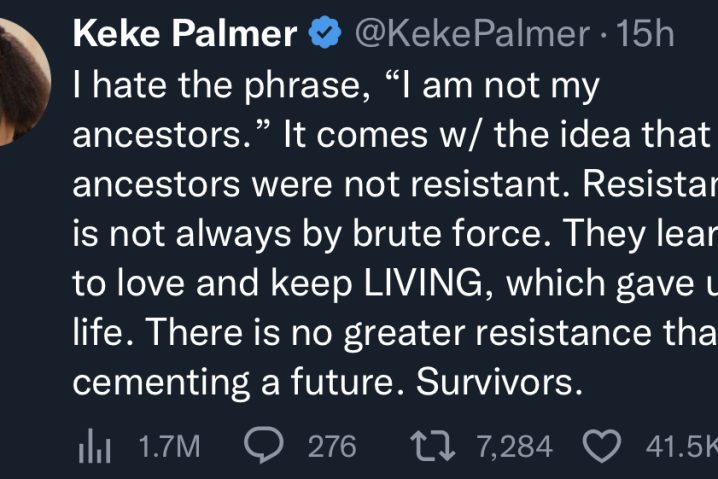
Task: Click the Keke Palmer display name
Action: click(x=185, y=33)
